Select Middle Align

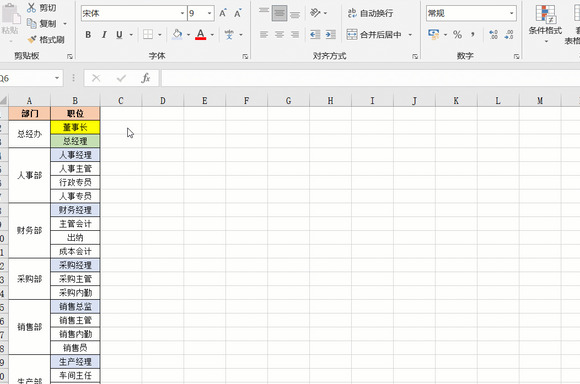click(279, 13)
